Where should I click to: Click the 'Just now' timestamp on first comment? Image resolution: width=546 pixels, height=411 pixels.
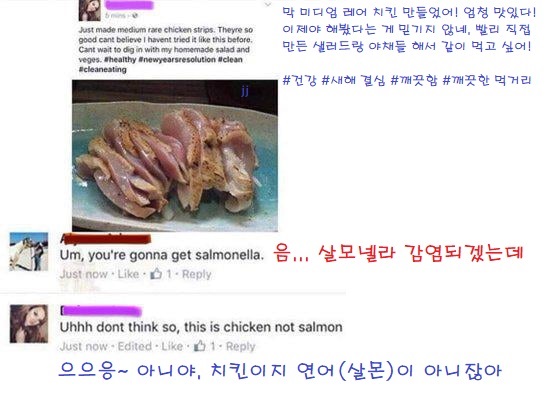click(x=84, y=274)
